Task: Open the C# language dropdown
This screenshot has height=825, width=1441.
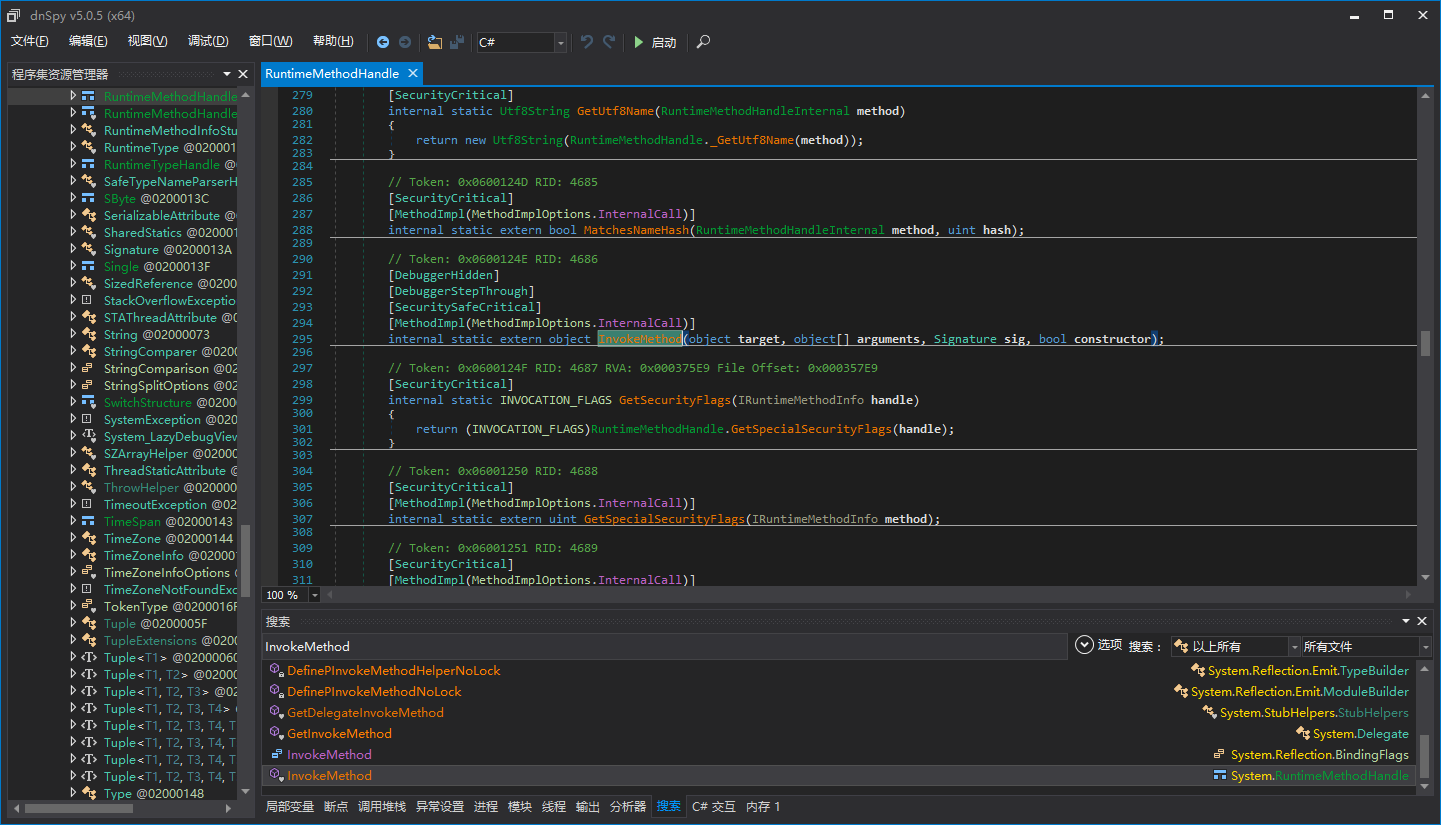Action: (560, 42)
